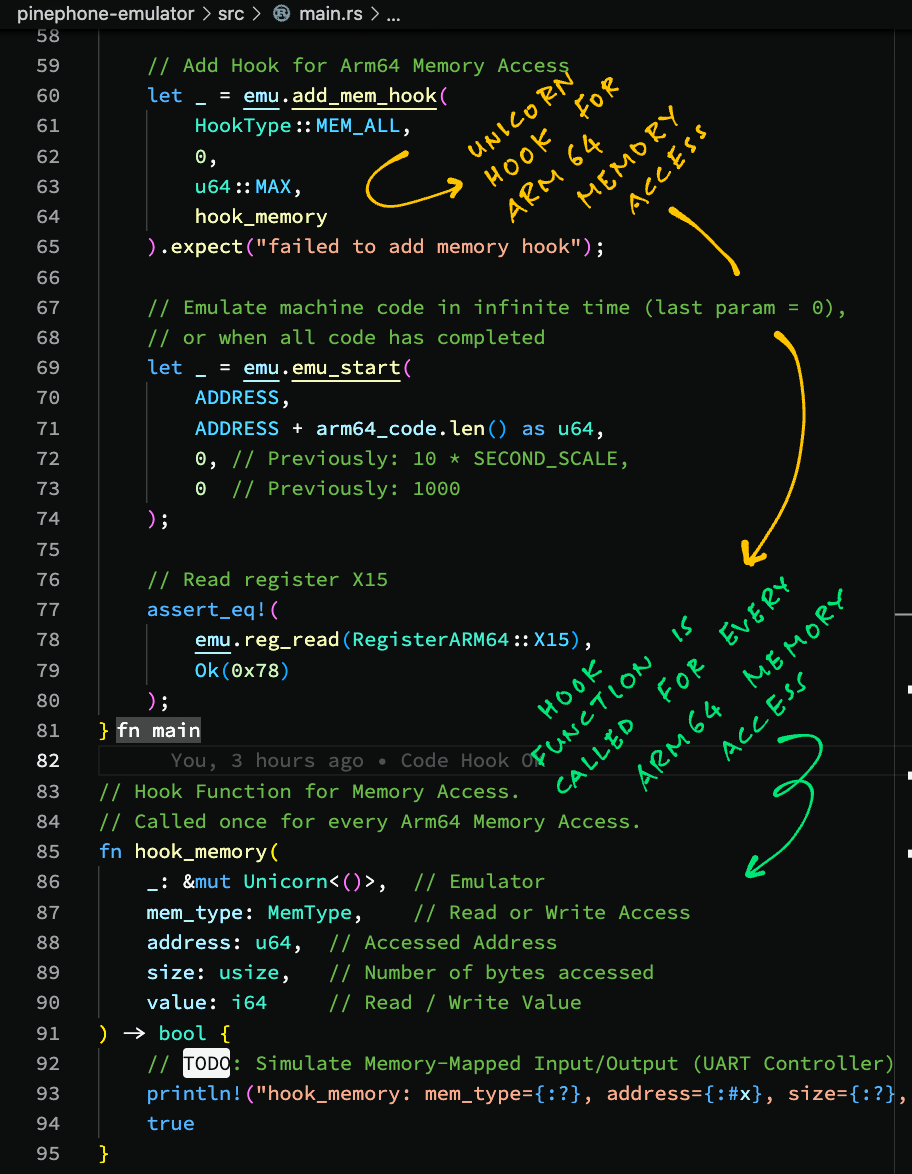Click the underlined emu variable on line 60
912x1174 pixels.
click(x=260, y=95)
